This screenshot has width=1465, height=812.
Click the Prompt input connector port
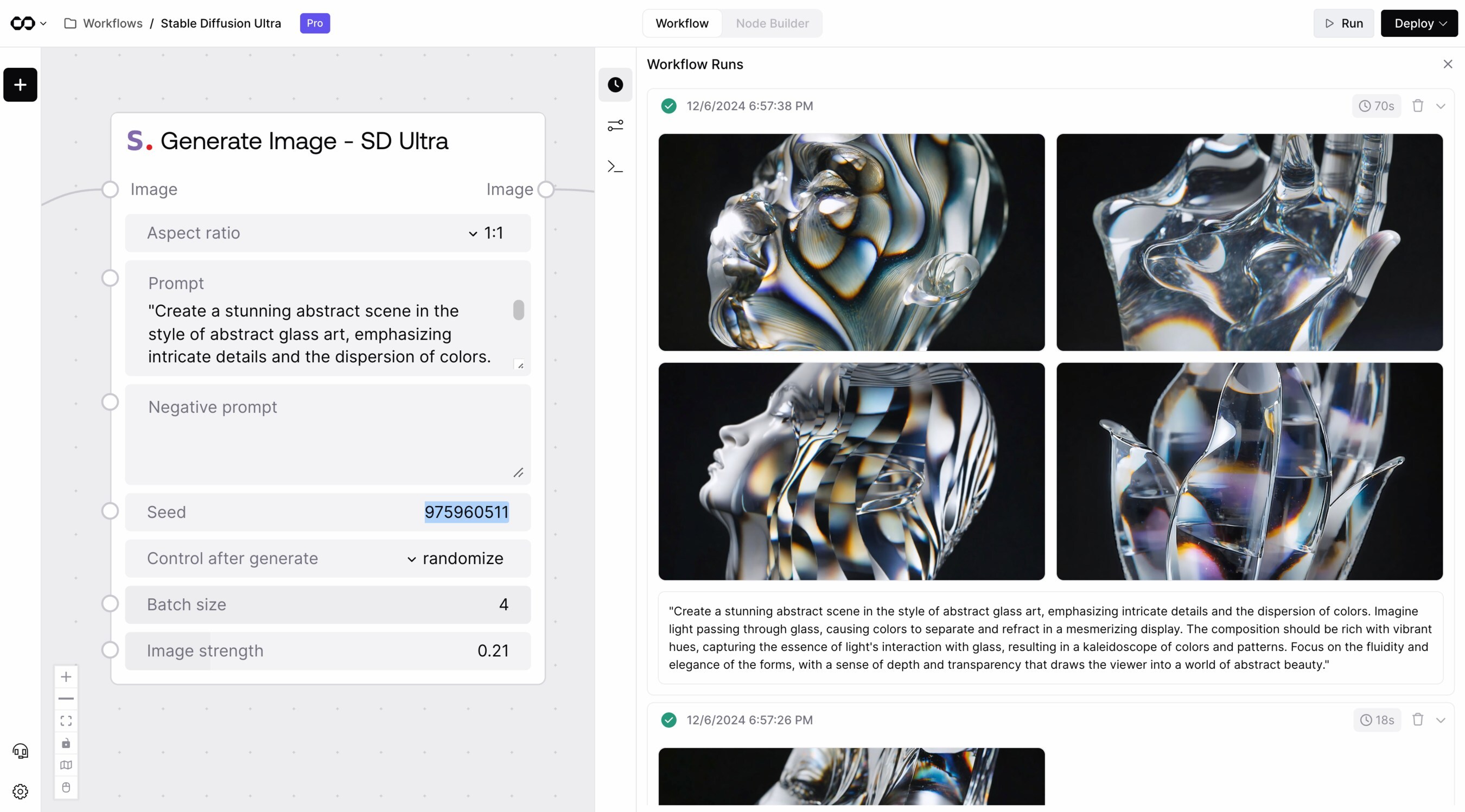[110, 278]
